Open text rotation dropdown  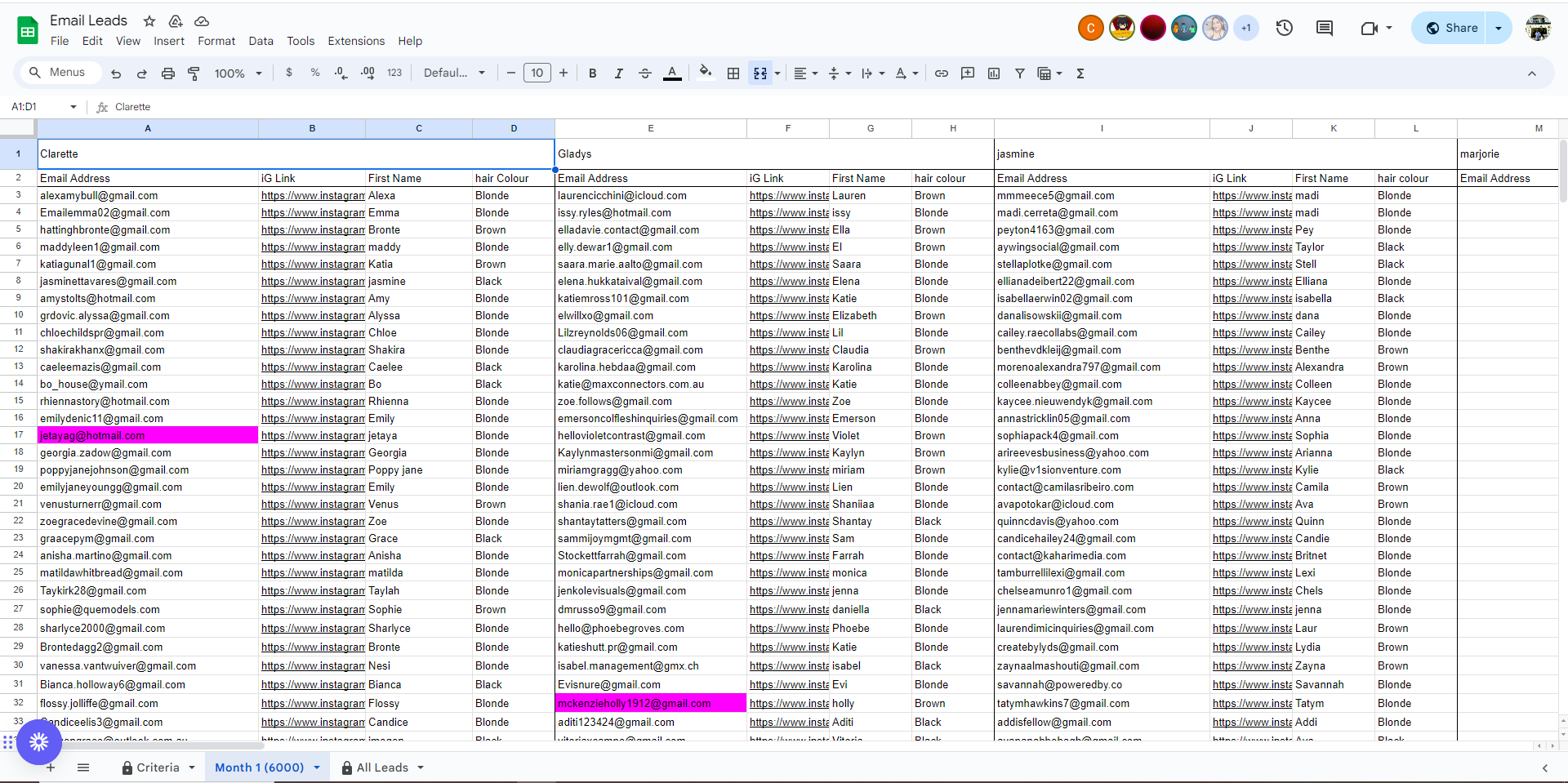[x=906, y=73]
